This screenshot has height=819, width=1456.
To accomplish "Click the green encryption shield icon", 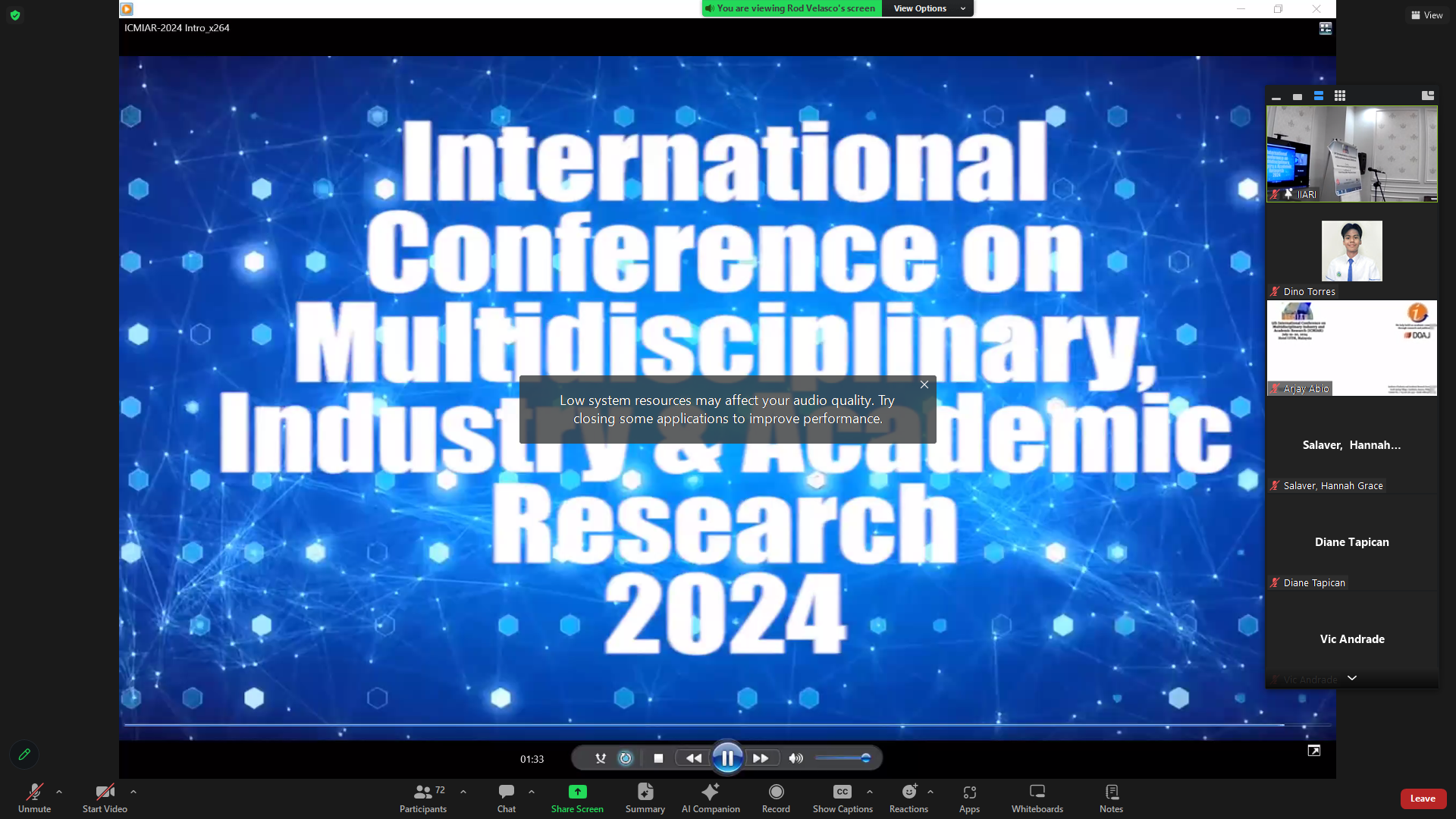I will tap(15, 15).
